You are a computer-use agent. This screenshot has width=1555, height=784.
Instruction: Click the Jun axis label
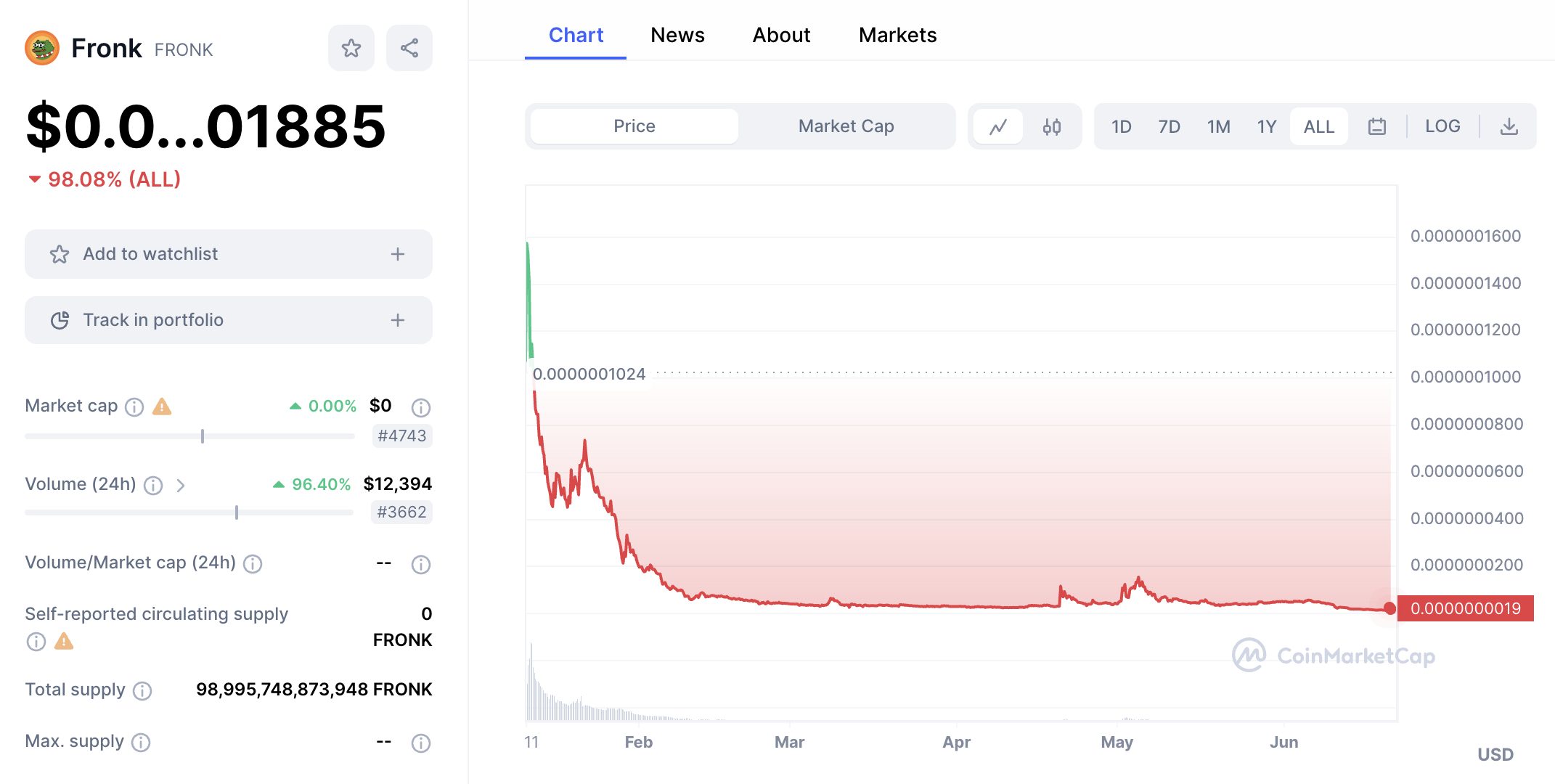point(1283,742)
